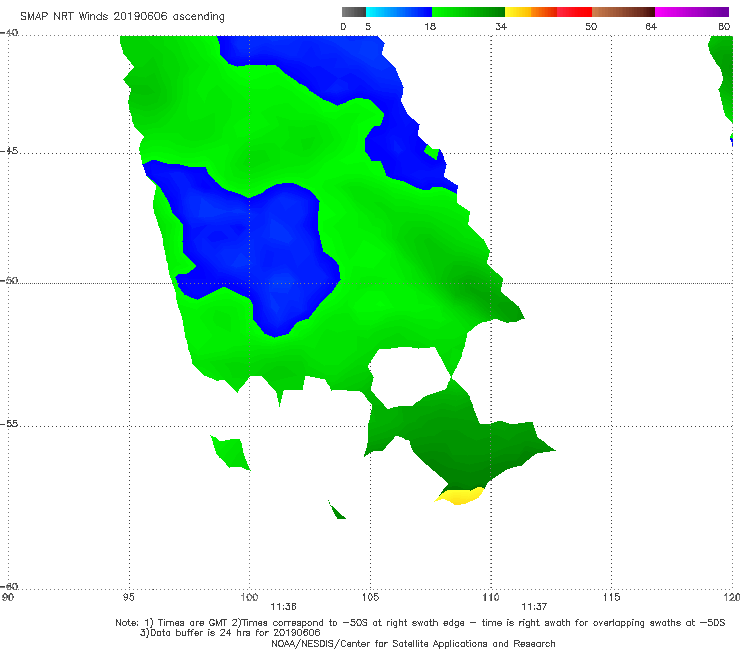Click the color bar label '64'
The image size is (740, 650).
point(651,27)
